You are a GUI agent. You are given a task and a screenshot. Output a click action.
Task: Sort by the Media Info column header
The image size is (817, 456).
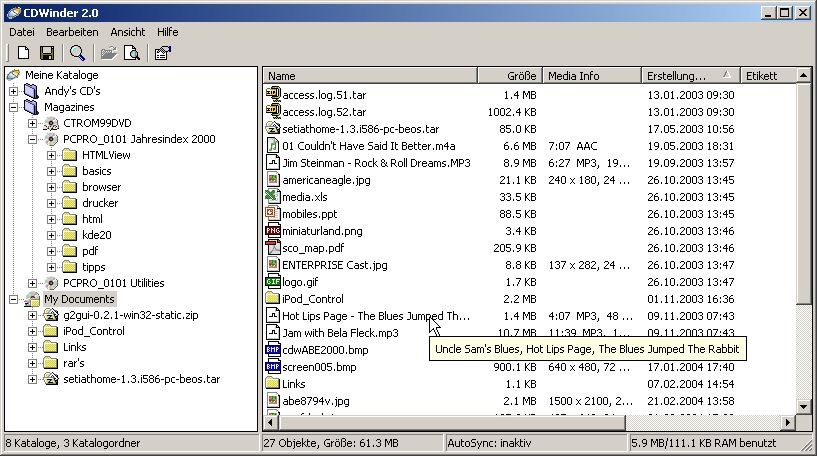pos(590,76)
